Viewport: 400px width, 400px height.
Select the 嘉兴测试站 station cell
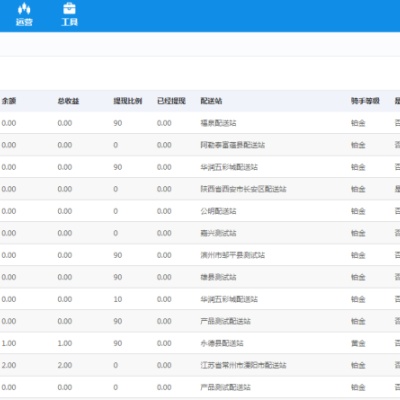(218, 233)
